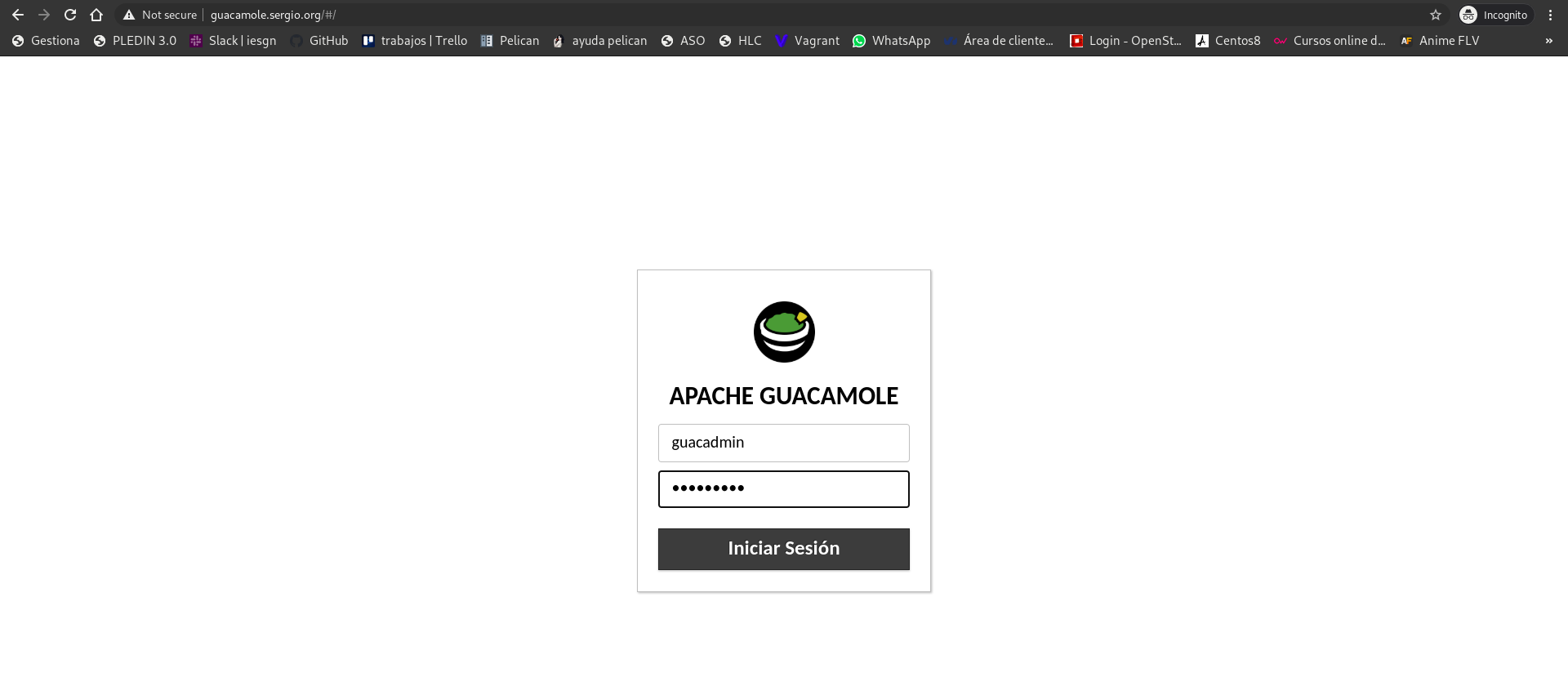Reload the page with refresh icon
The height and width of the screenshot is (695, 1568).
[70, 15]
